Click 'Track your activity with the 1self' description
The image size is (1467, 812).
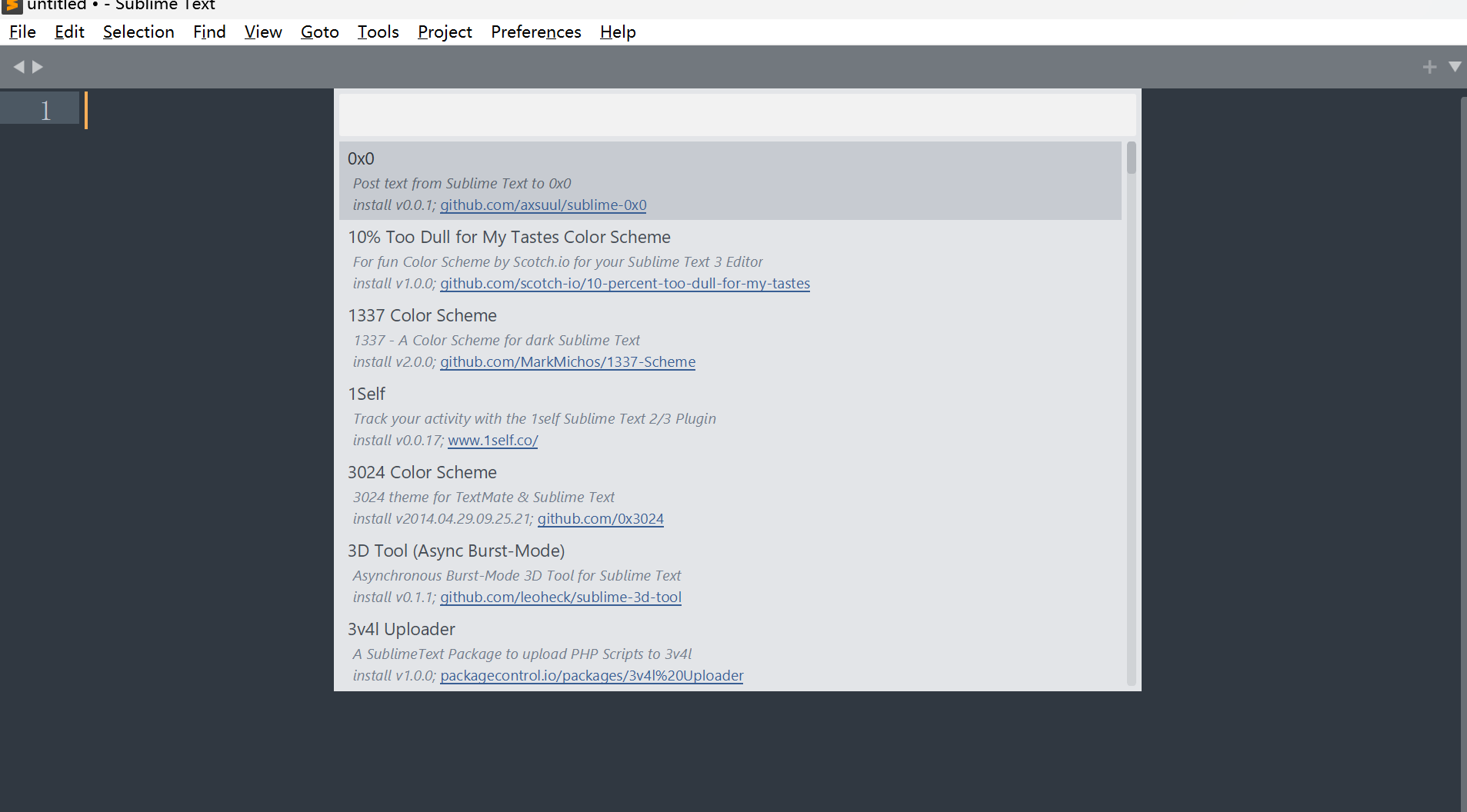tap(534, 419)
